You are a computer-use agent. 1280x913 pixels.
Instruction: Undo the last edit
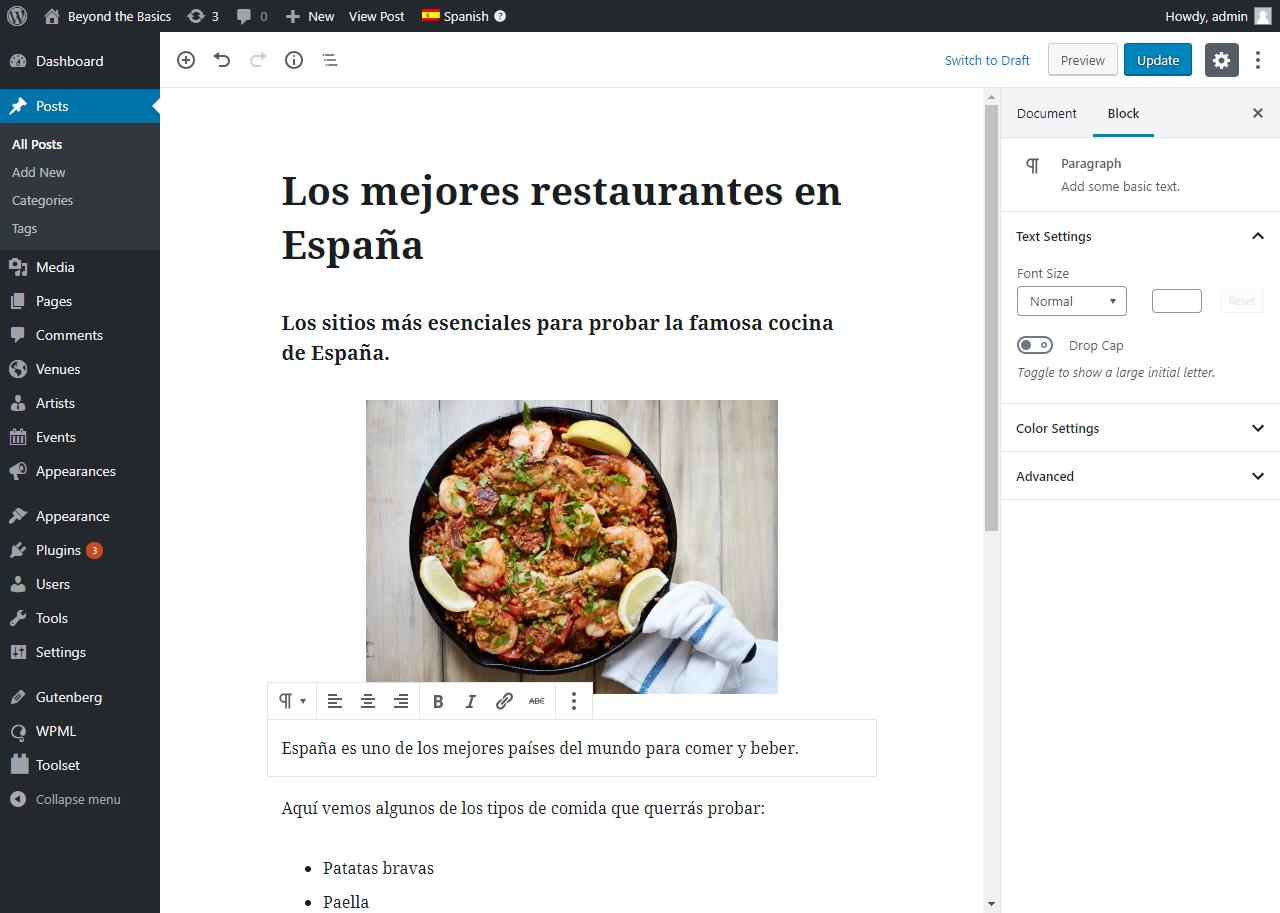click(x=222, y=60)
